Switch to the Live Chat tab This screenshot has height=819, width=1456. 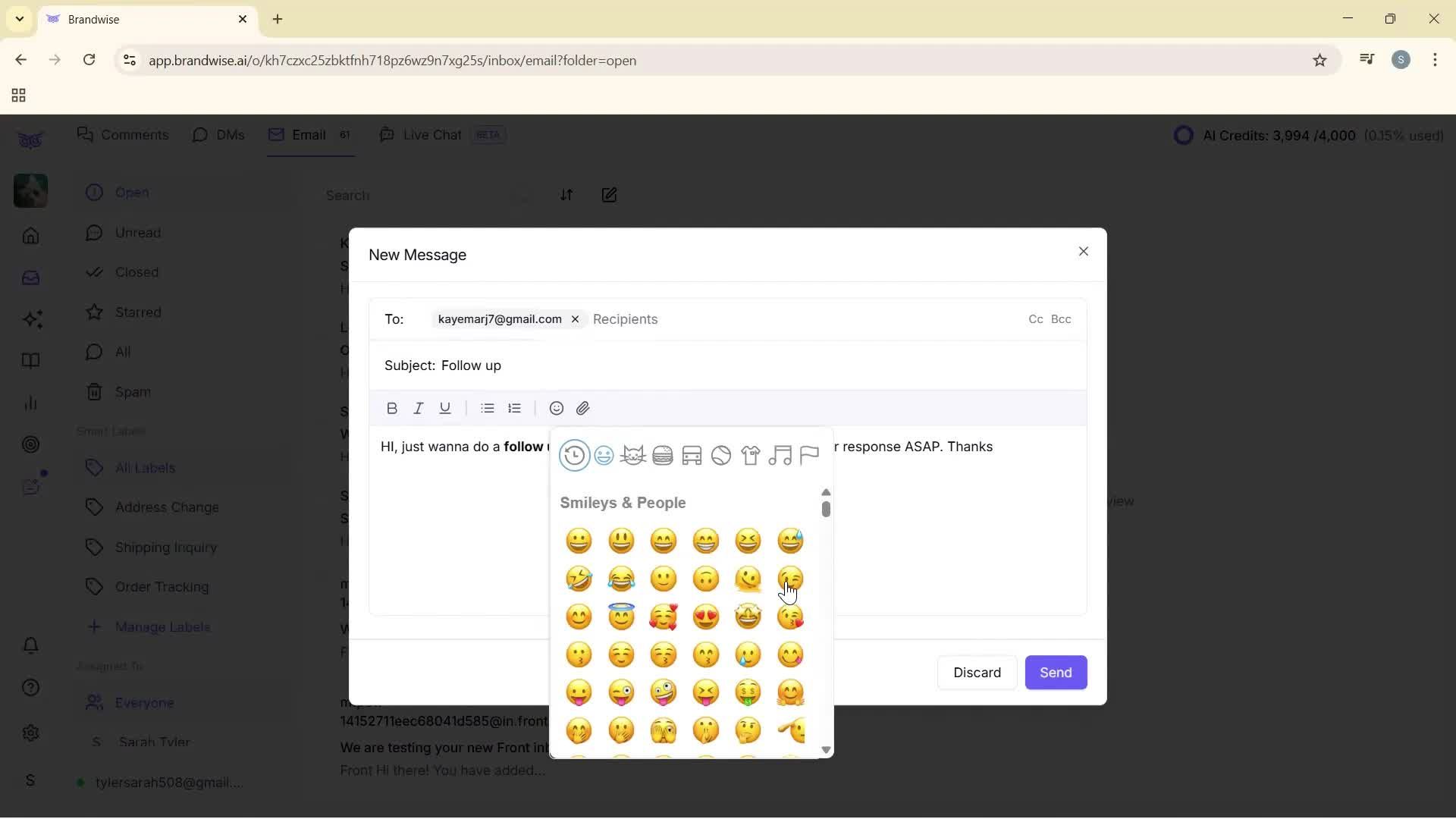click(432, 134)
